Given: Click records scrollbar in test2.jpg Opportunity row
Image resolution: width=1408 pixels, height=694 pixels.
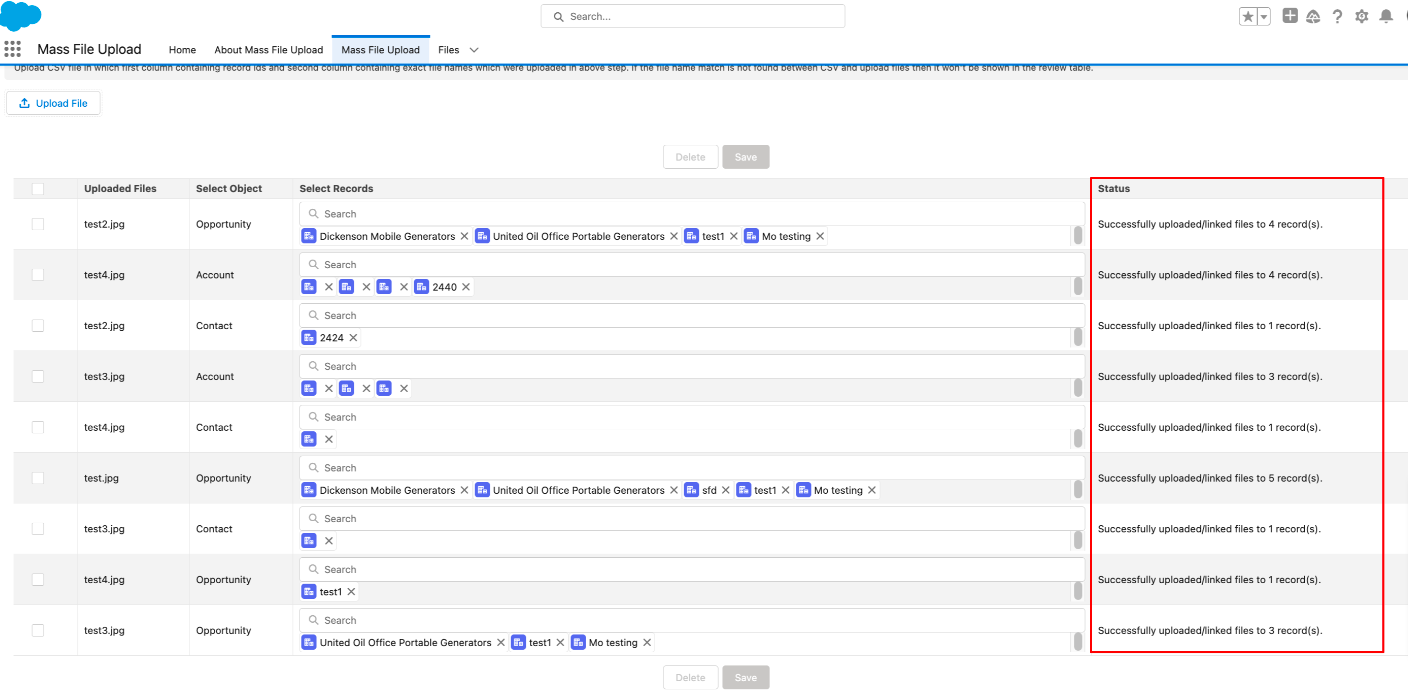Looking at the screenshot, I should point(1078,236).
